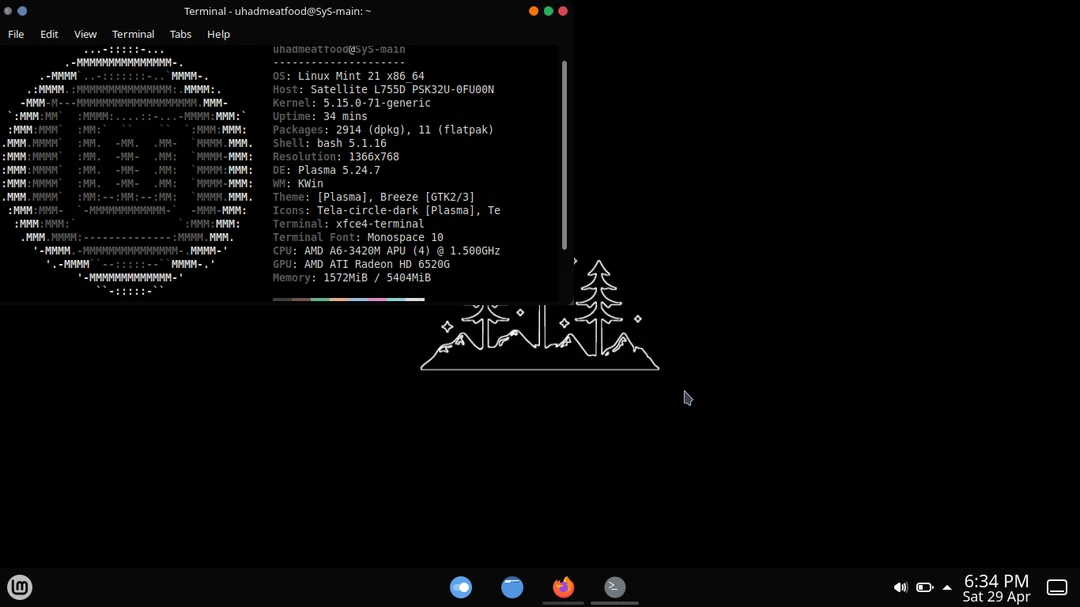Click the show desktop icon

(1057, 587)
